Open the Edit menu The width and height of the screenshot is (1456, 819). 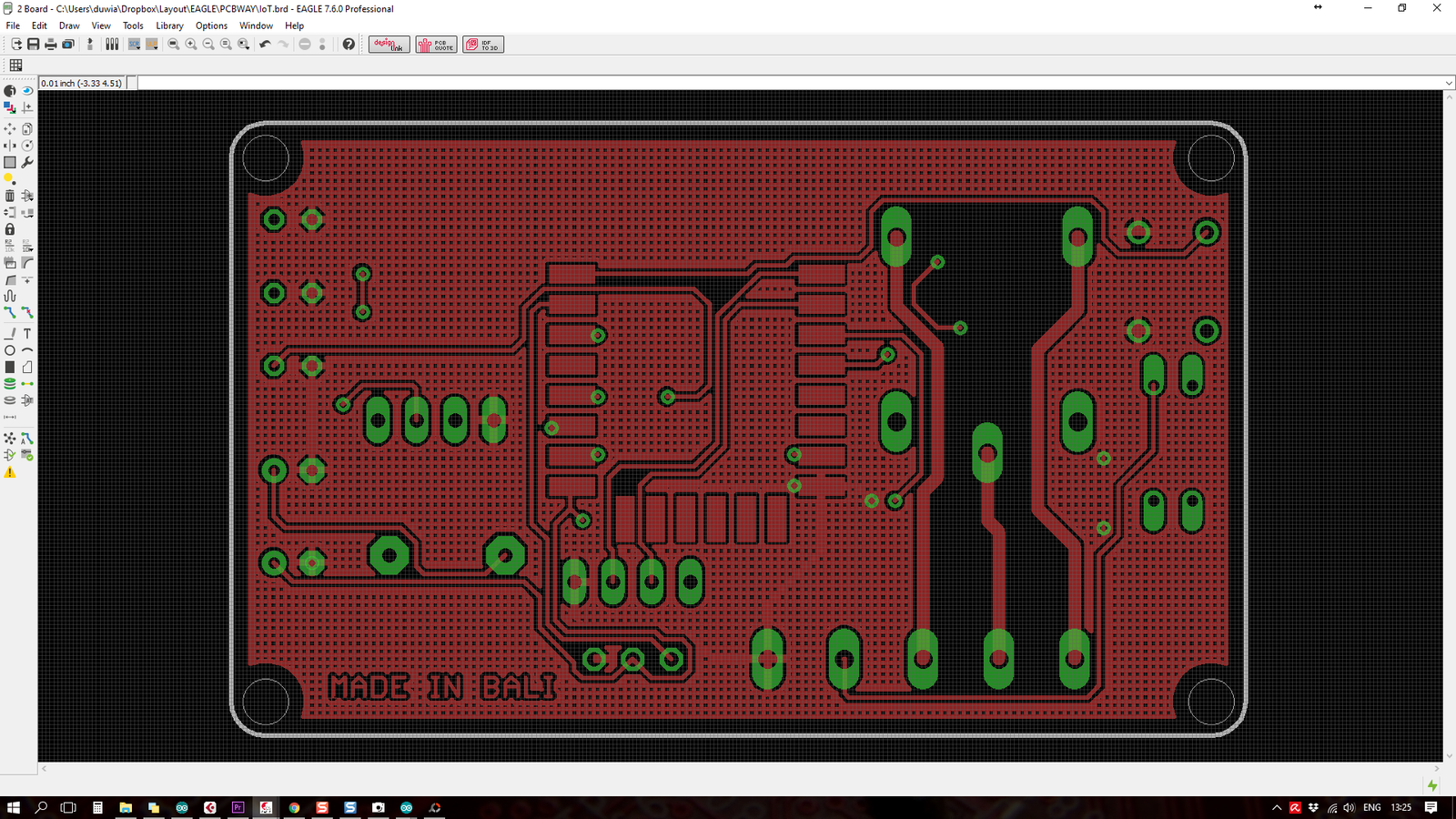(39, 25)
